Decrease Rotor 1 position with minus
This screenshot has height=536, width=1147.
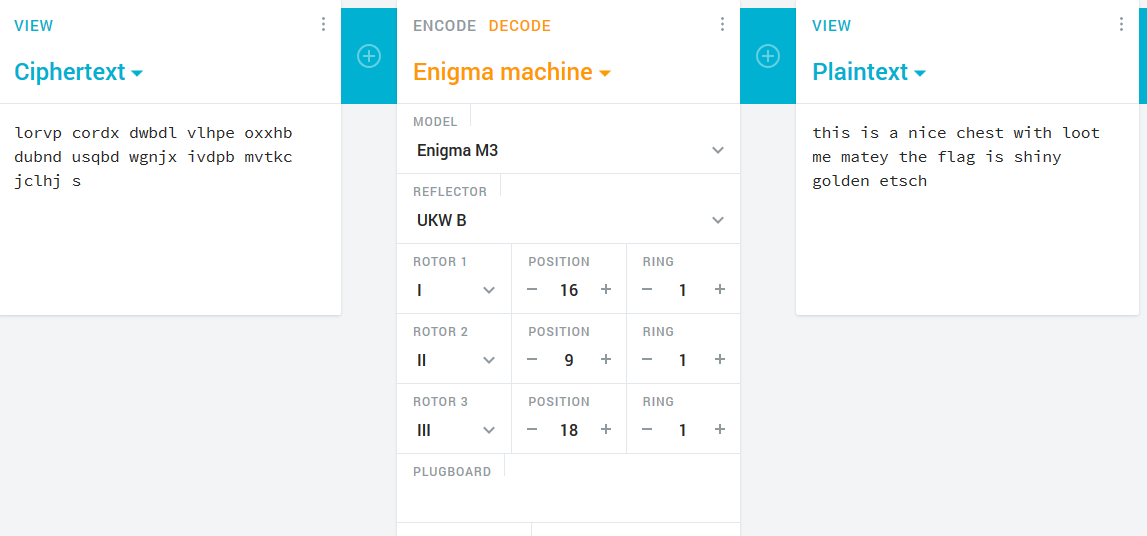(532, 290)
